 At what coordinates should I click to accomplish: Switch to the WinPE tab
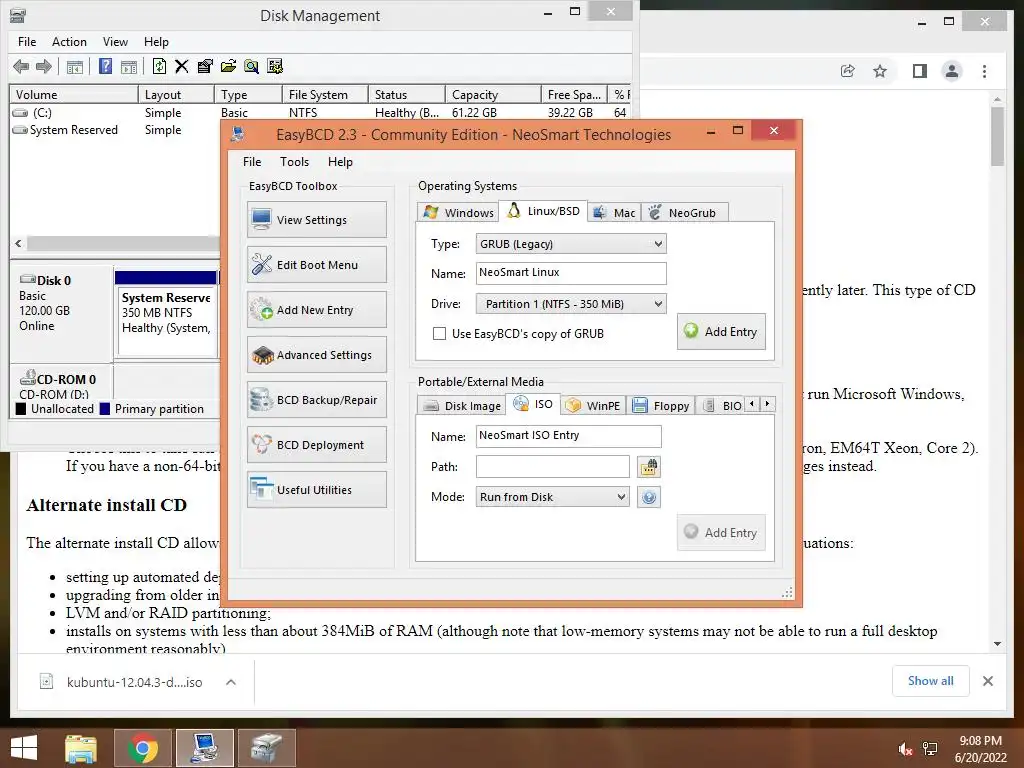(x=593, y=406)
